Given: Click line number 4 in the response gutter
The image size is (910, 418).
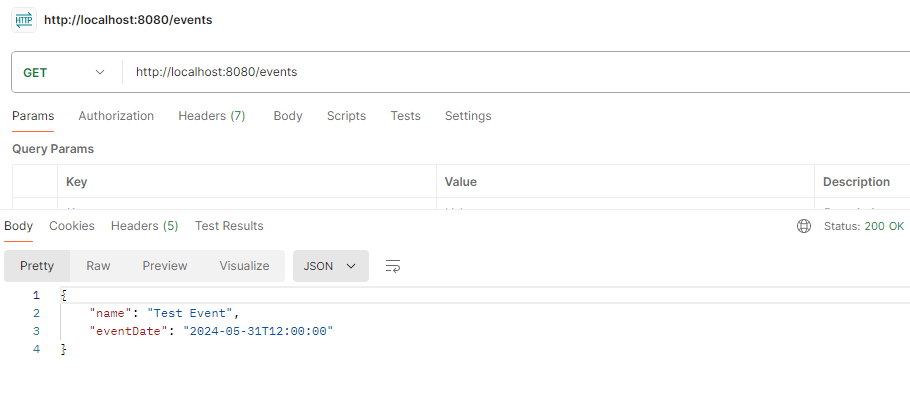Looking at the screenshot, I should click(37, 349).
